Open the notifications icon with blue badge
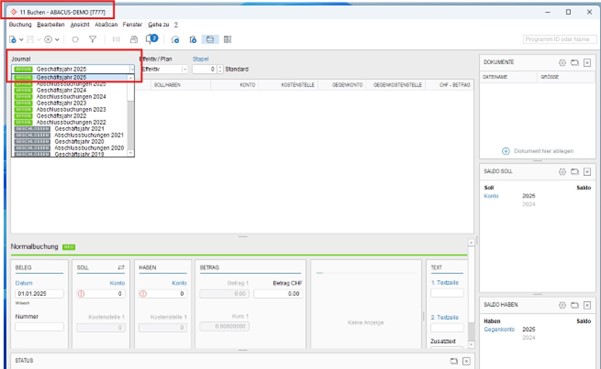601x369 pixels. (152, 39)
